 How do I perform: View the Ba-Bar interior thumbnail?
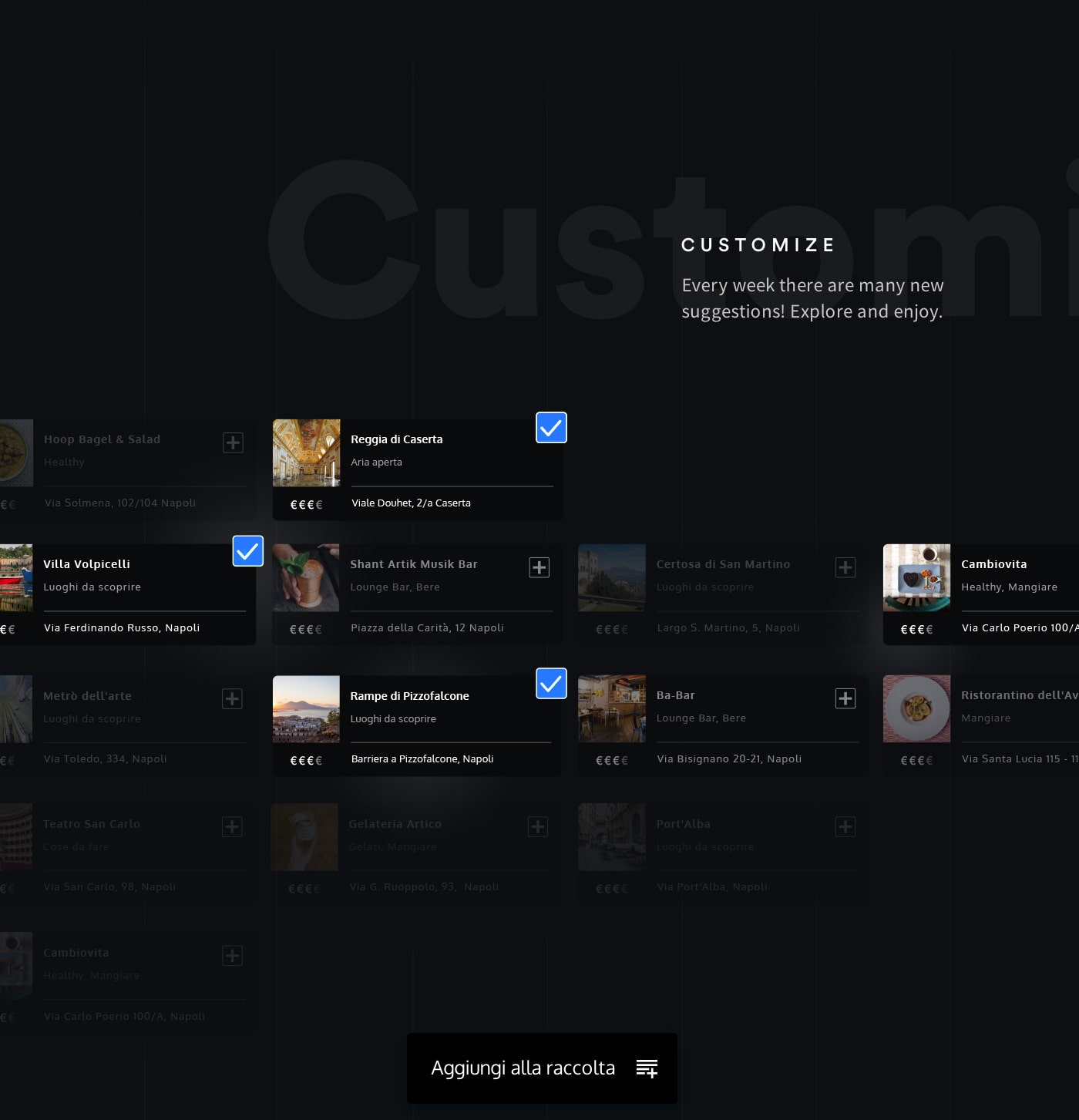tap(612, 709)
